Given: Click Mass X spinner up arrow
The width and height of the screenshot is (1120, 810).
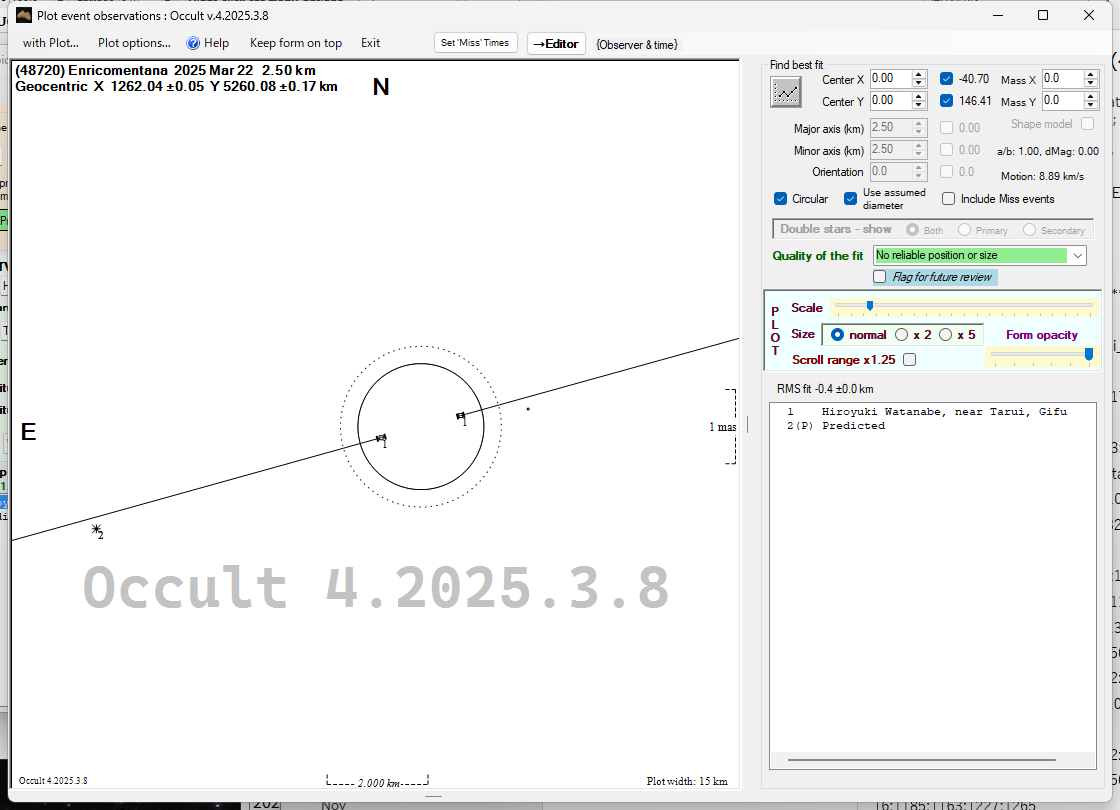Looking at the screenshot, I should (x=1092, y=75).
